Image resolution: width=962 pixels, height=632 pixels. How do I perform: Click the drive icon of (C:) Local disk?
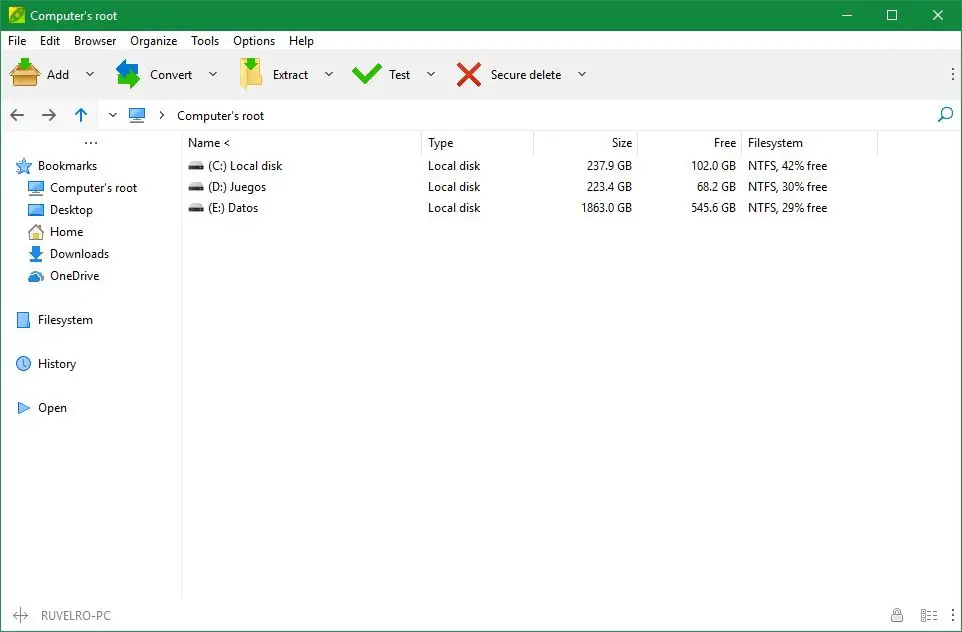pyautogui.click(x=196, y=166)
